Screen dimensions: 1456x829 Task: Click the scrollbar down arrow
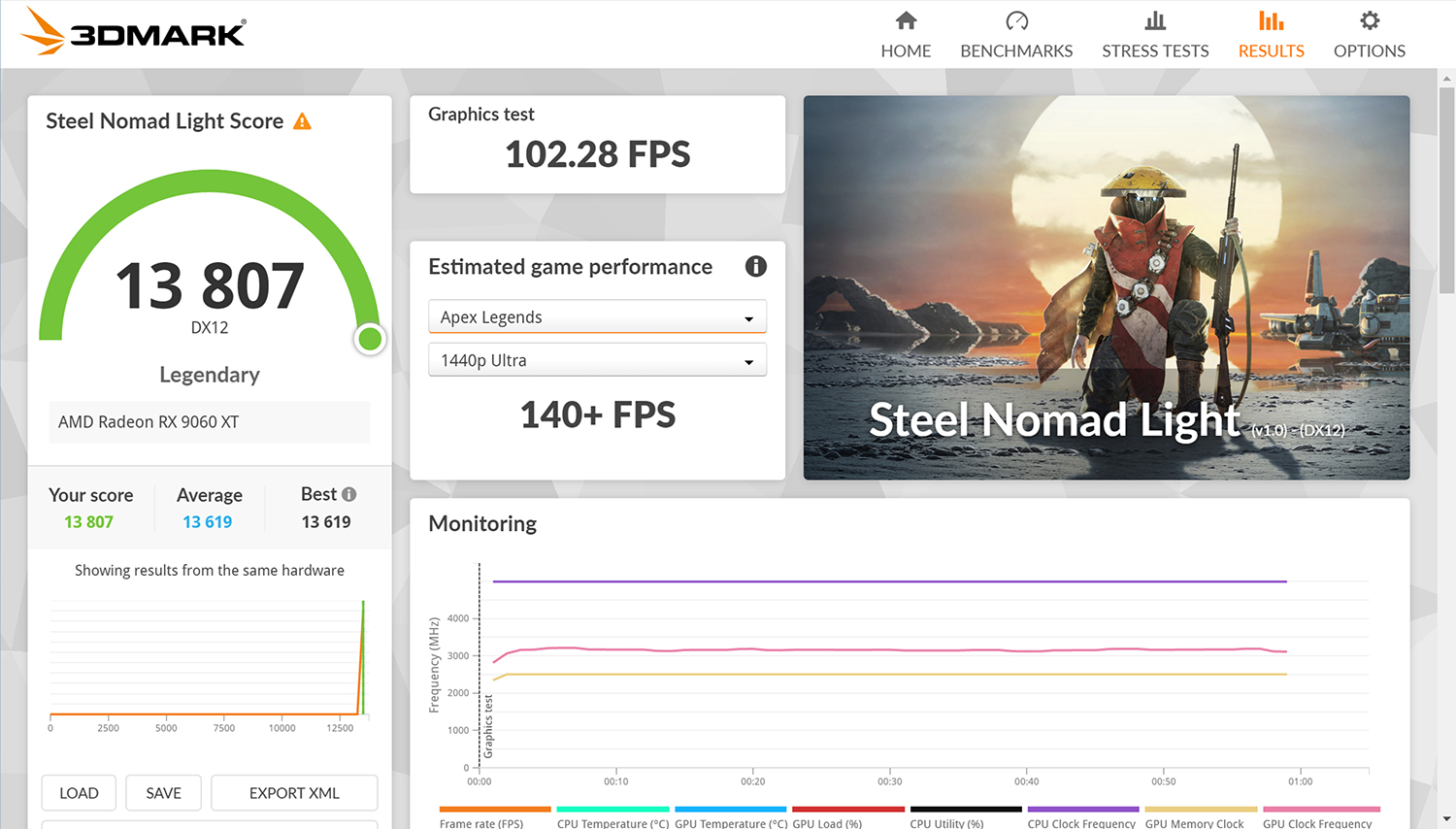[x=1447, y=820]
